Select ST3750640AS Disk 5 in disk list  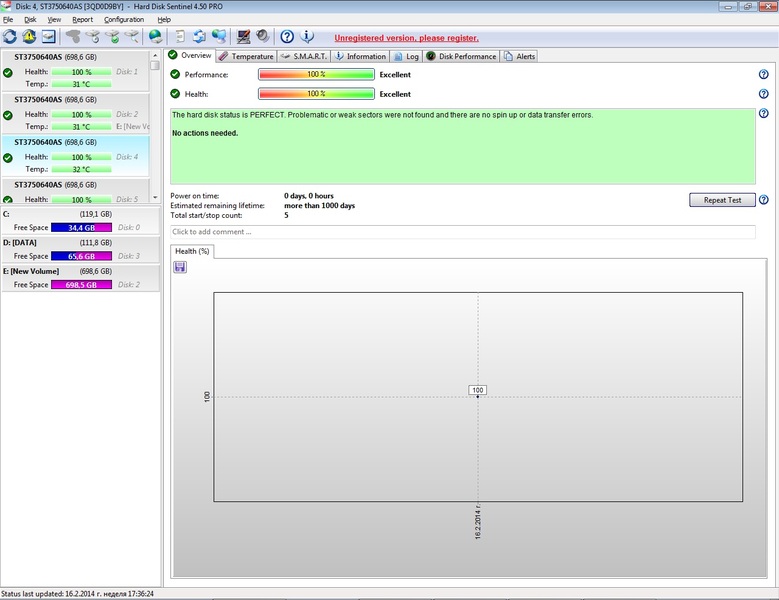pyautogui.click(x=75, y=191)
